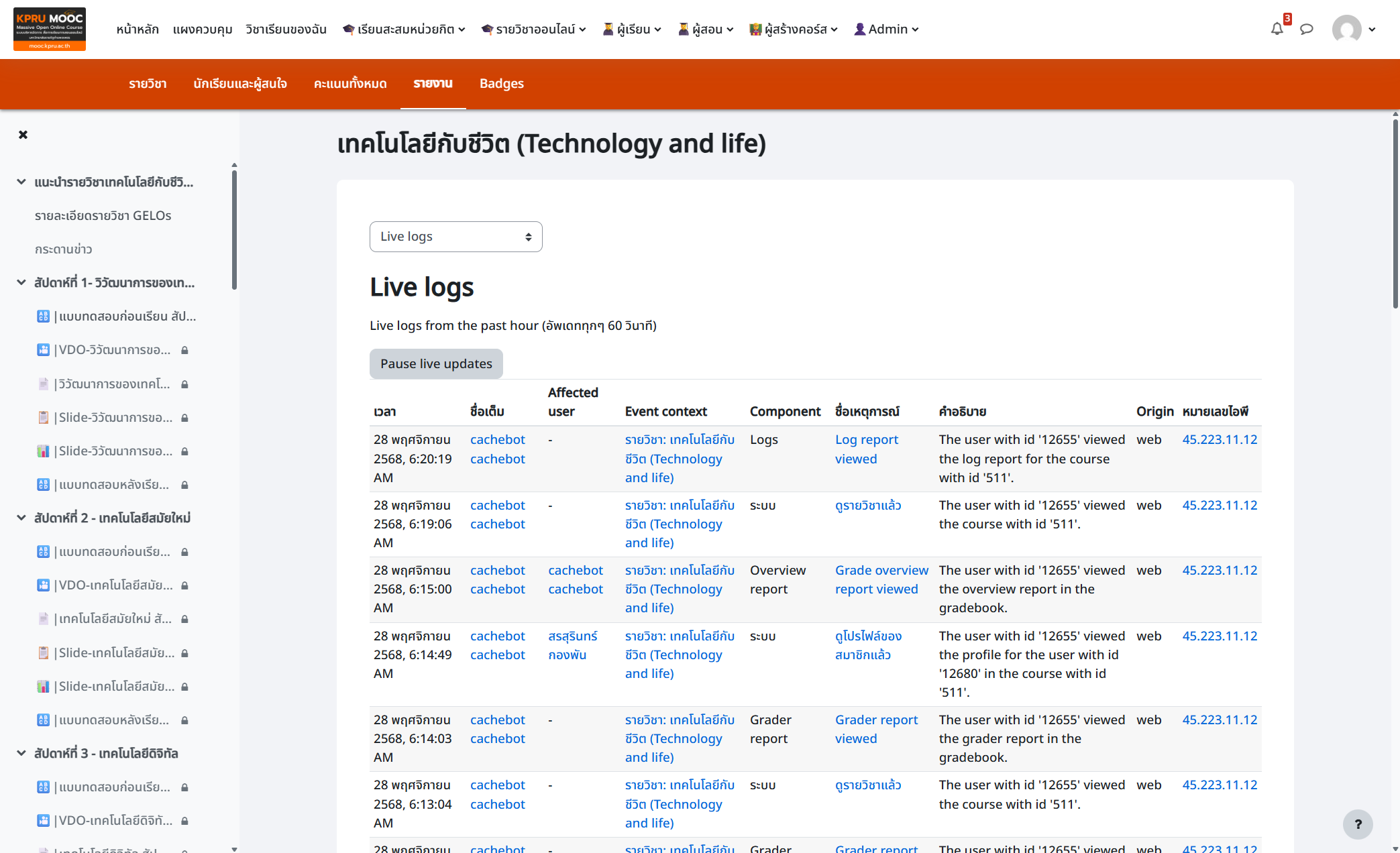The image size is (1400, 853).
Task: Switch to the คะแนนทั้งหมด tab
Action: (x=350, y=84)
